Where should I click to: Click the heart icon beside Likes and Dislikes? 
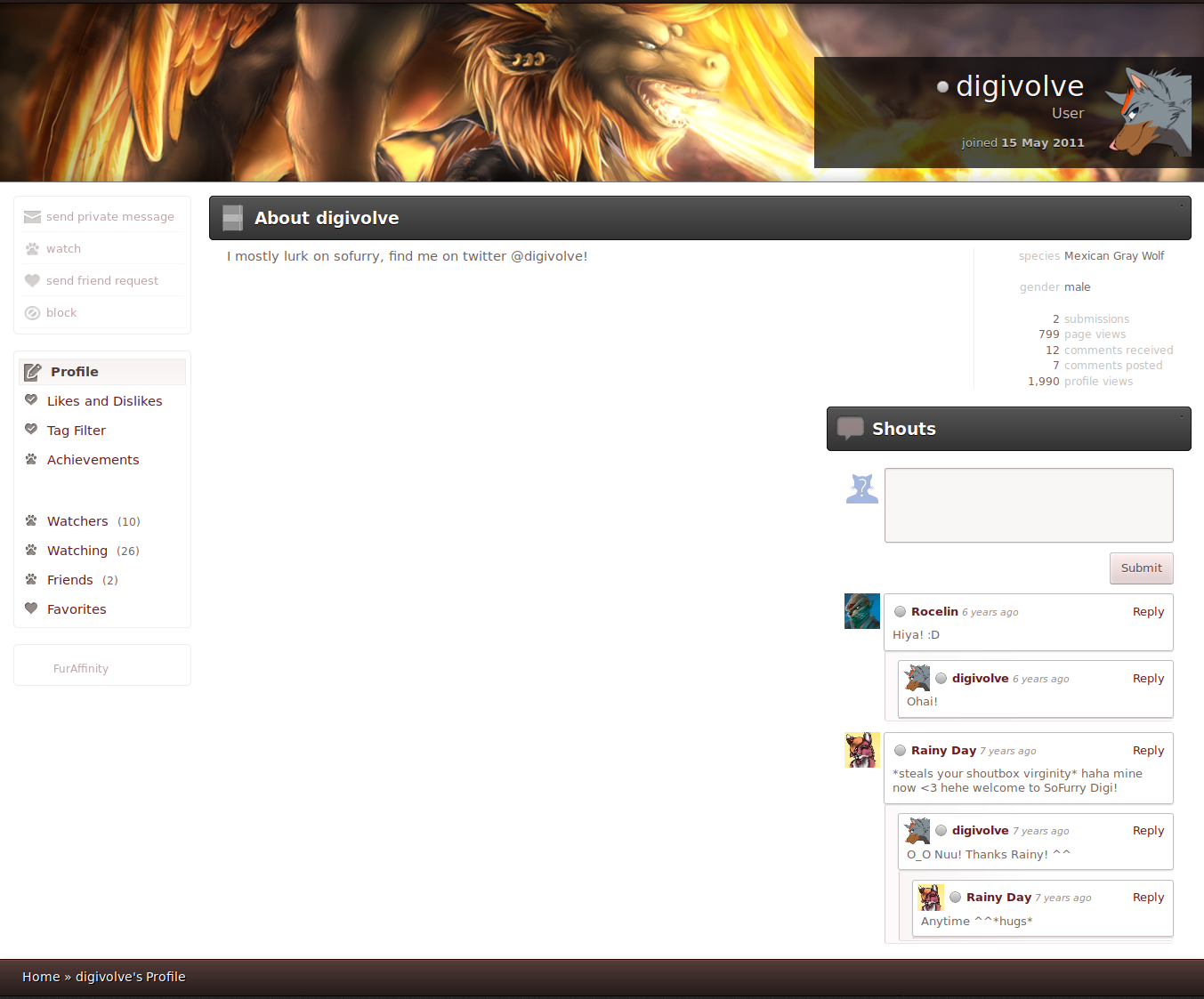(x=31, y=400)
